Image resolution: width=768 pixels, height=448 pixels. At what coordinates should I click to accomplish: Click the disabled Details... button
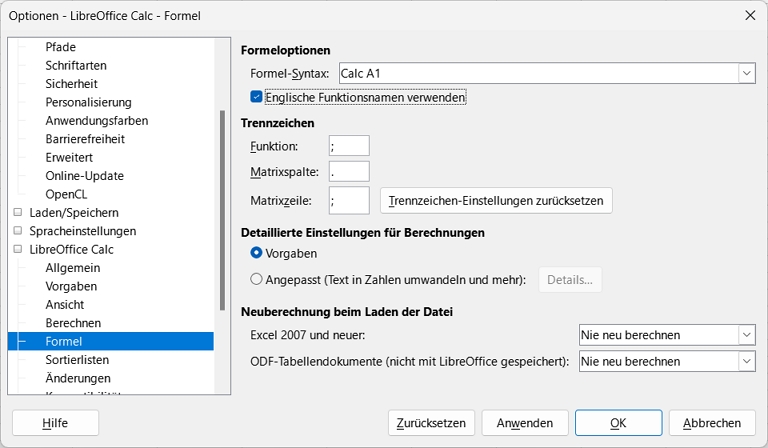point(570,280)
